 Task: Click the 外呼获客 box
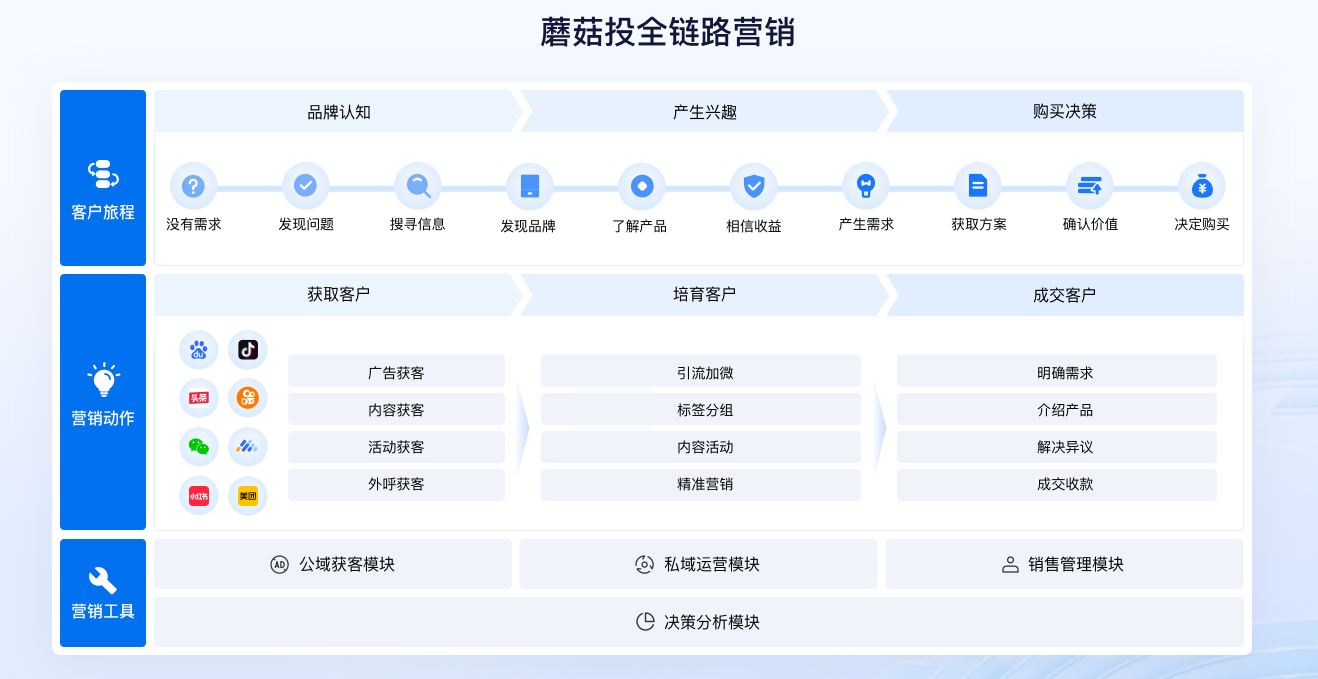pos(396,484)
